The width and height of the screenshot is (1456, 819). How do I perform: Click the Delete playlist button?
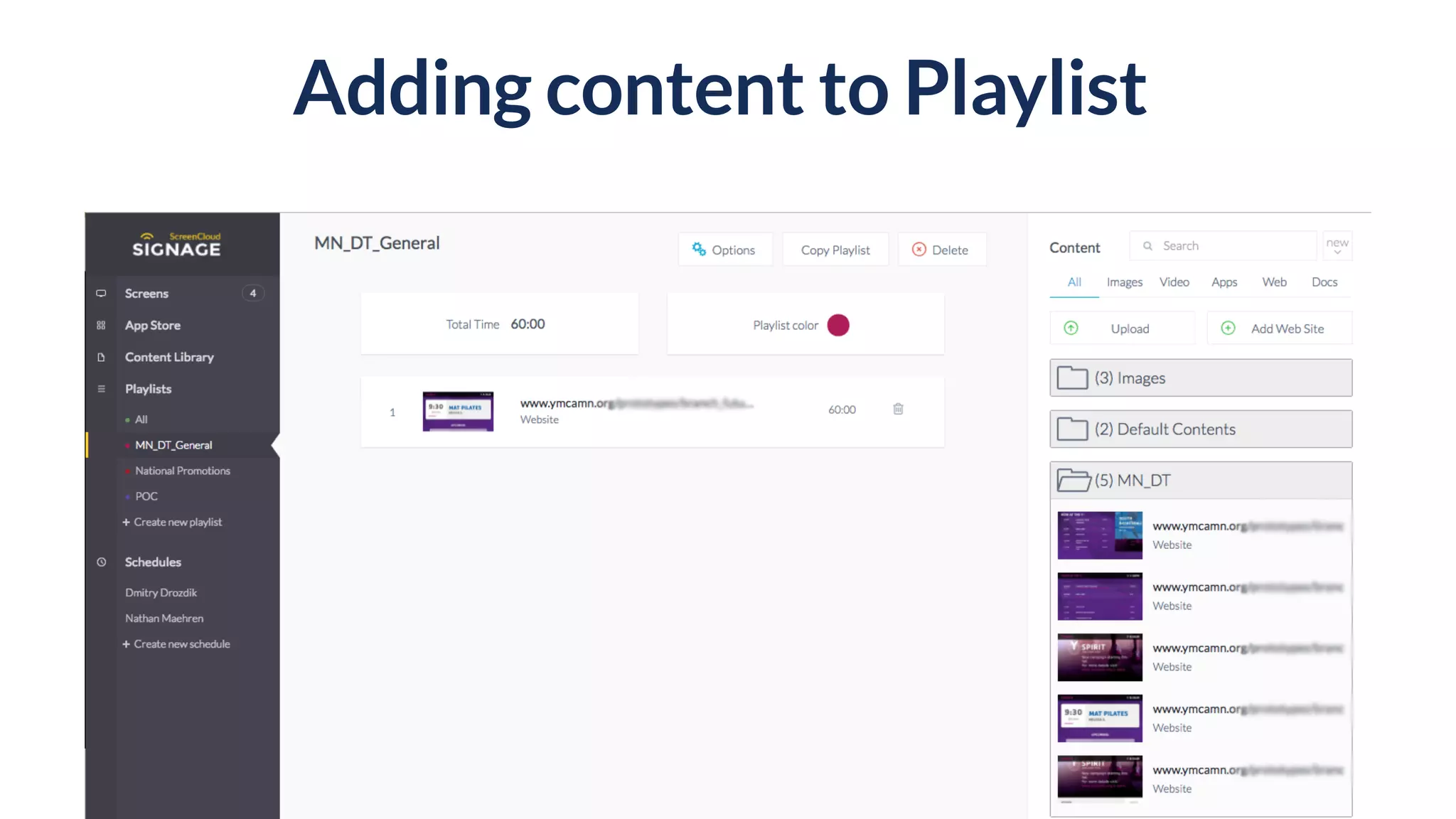941,250
